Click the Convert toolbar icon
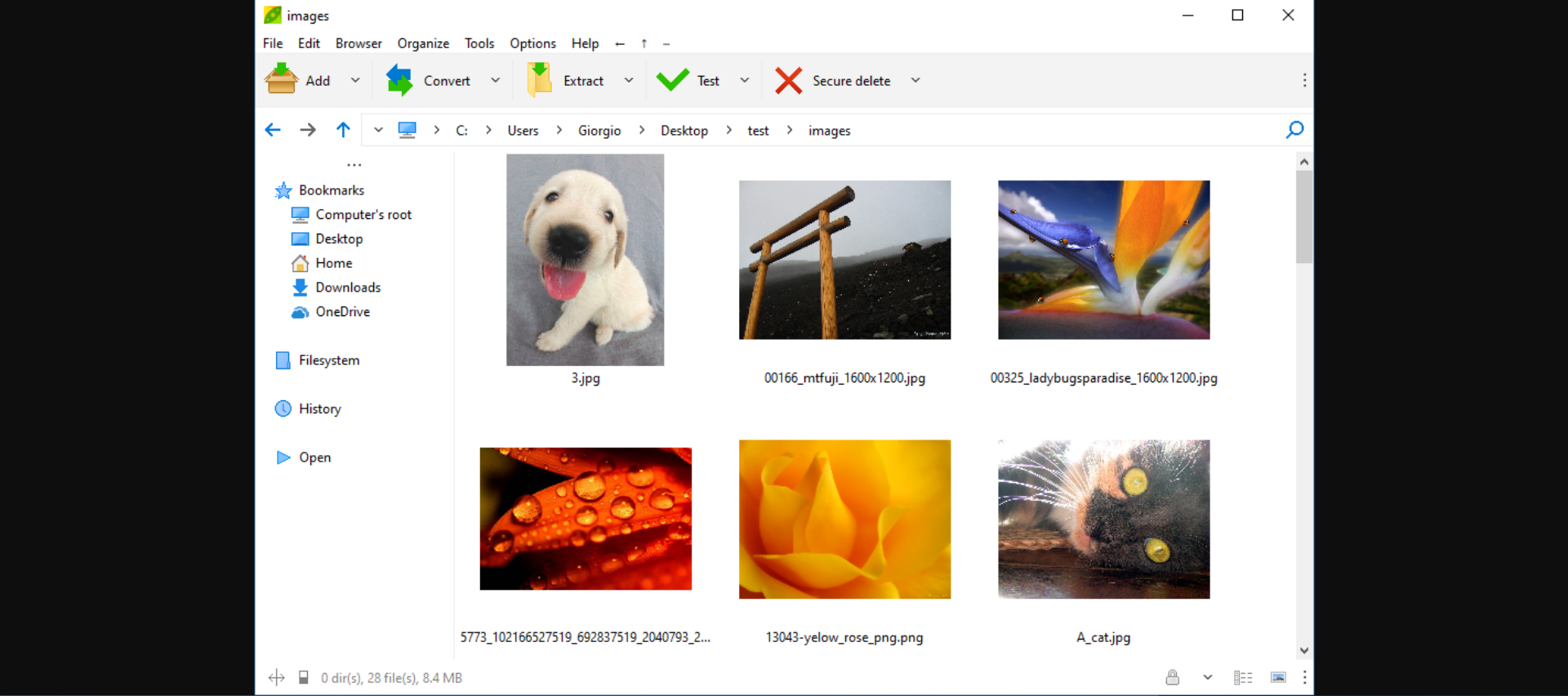The image size is (1568, 696). click(x=399, y=80)
